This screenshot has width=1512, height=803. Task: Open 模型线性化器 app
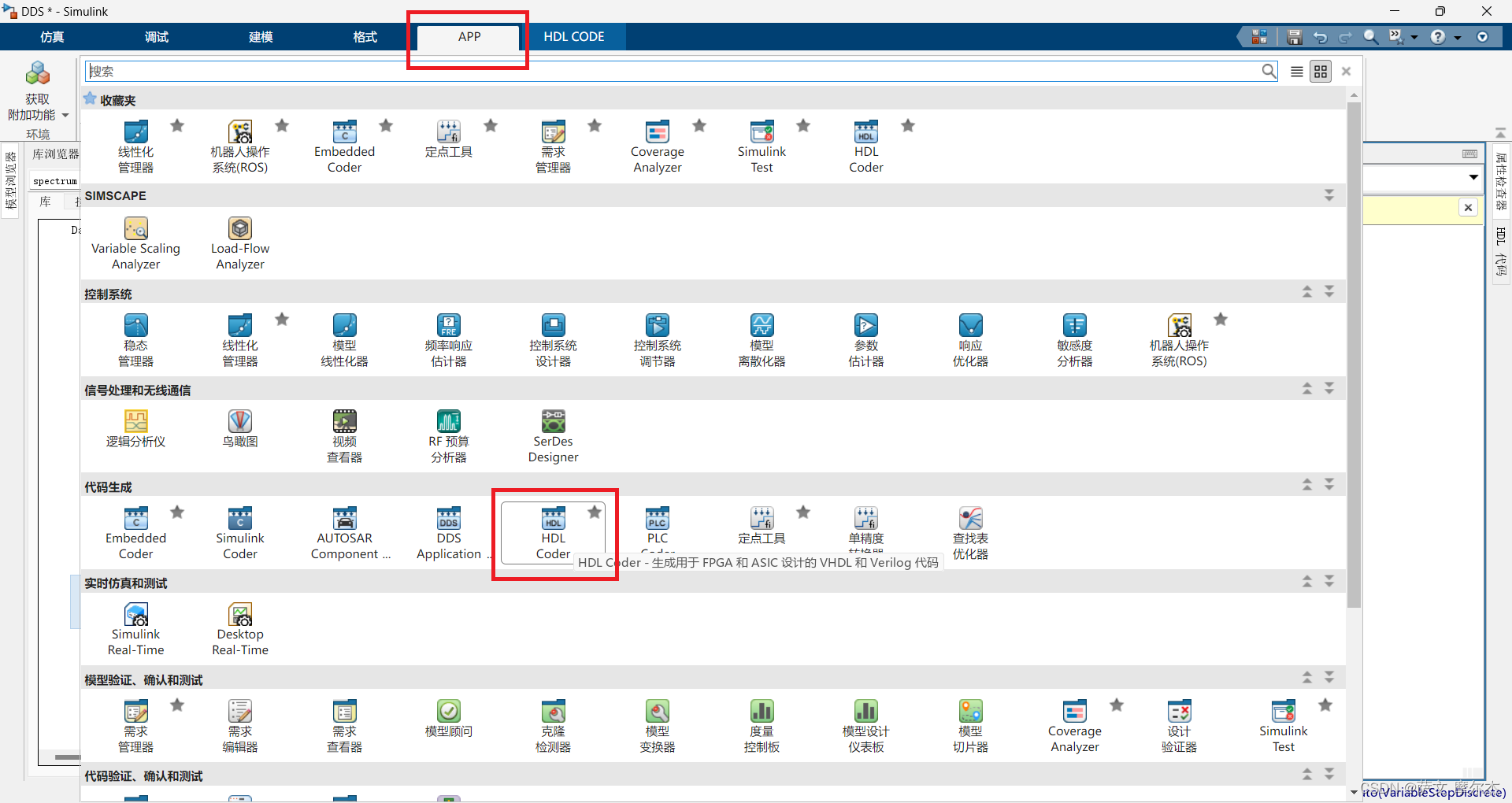point(344,341)
